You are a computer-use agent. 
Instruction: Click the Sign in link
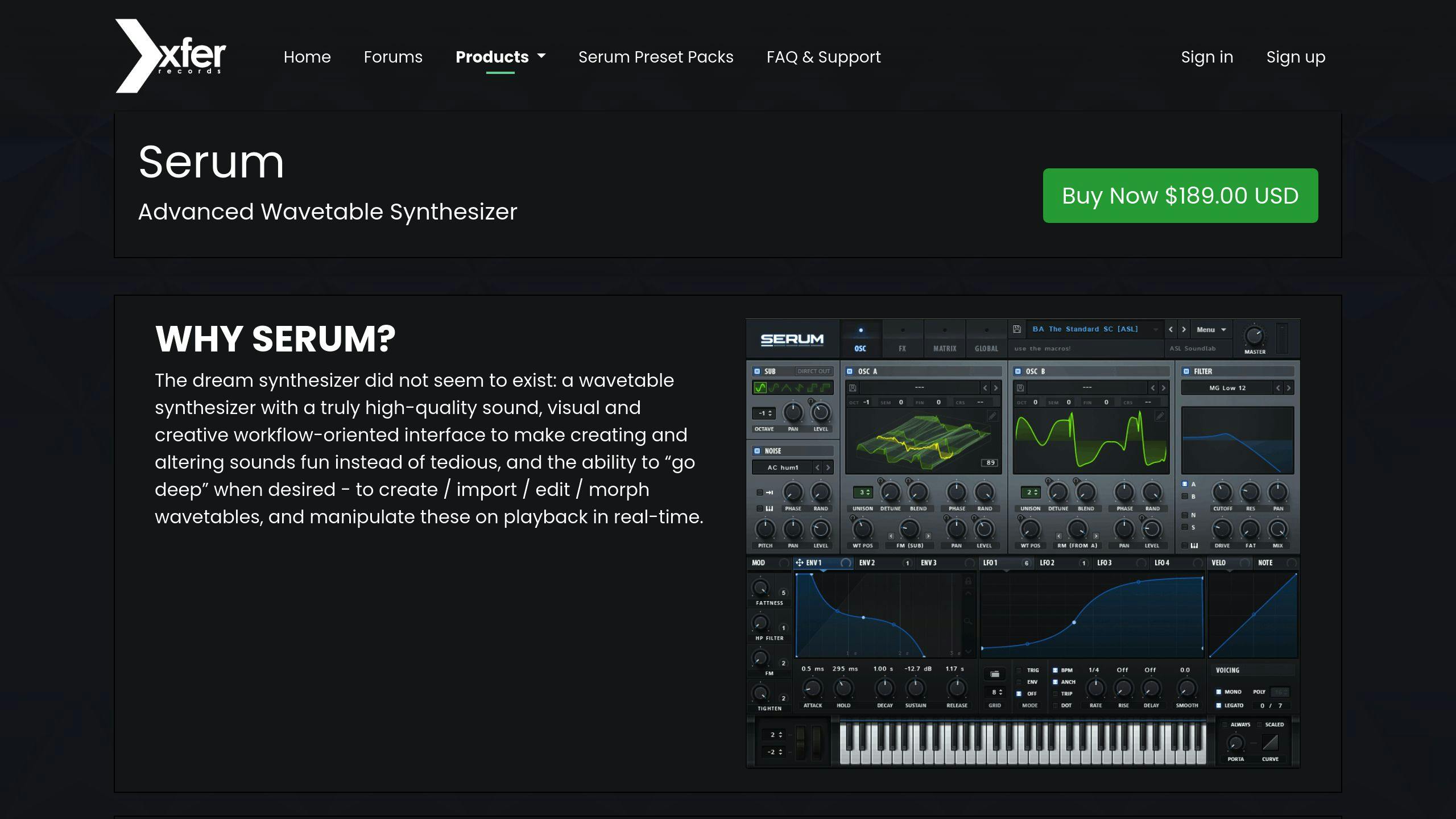[1207, 57]
